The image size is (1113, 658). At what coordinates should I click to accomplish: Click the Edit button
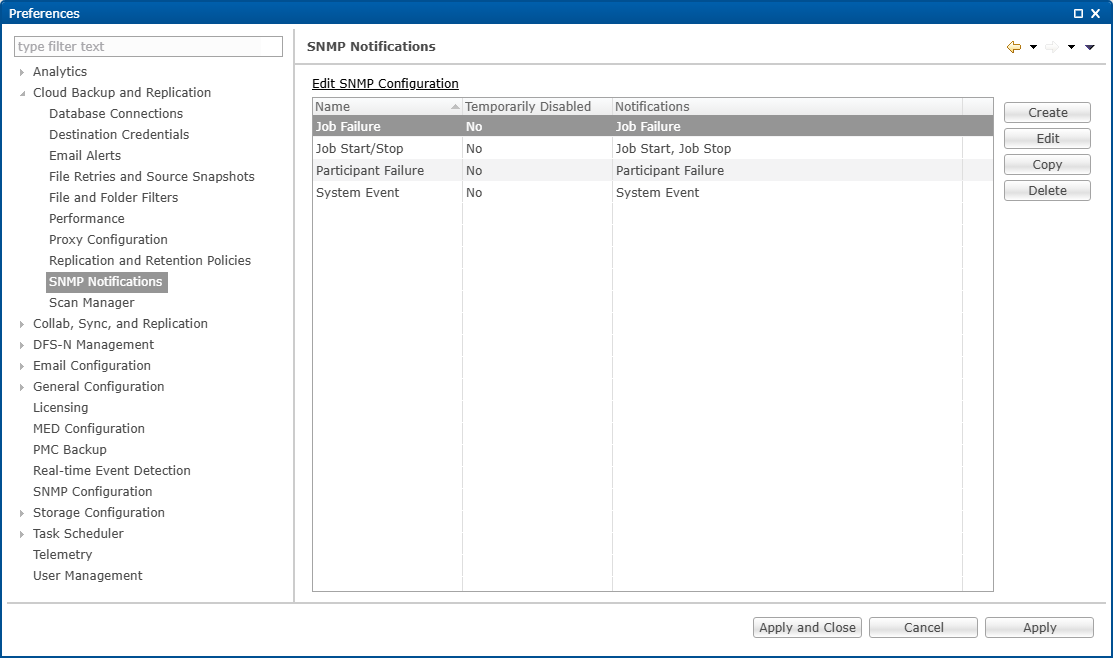tap(1047, 138)
